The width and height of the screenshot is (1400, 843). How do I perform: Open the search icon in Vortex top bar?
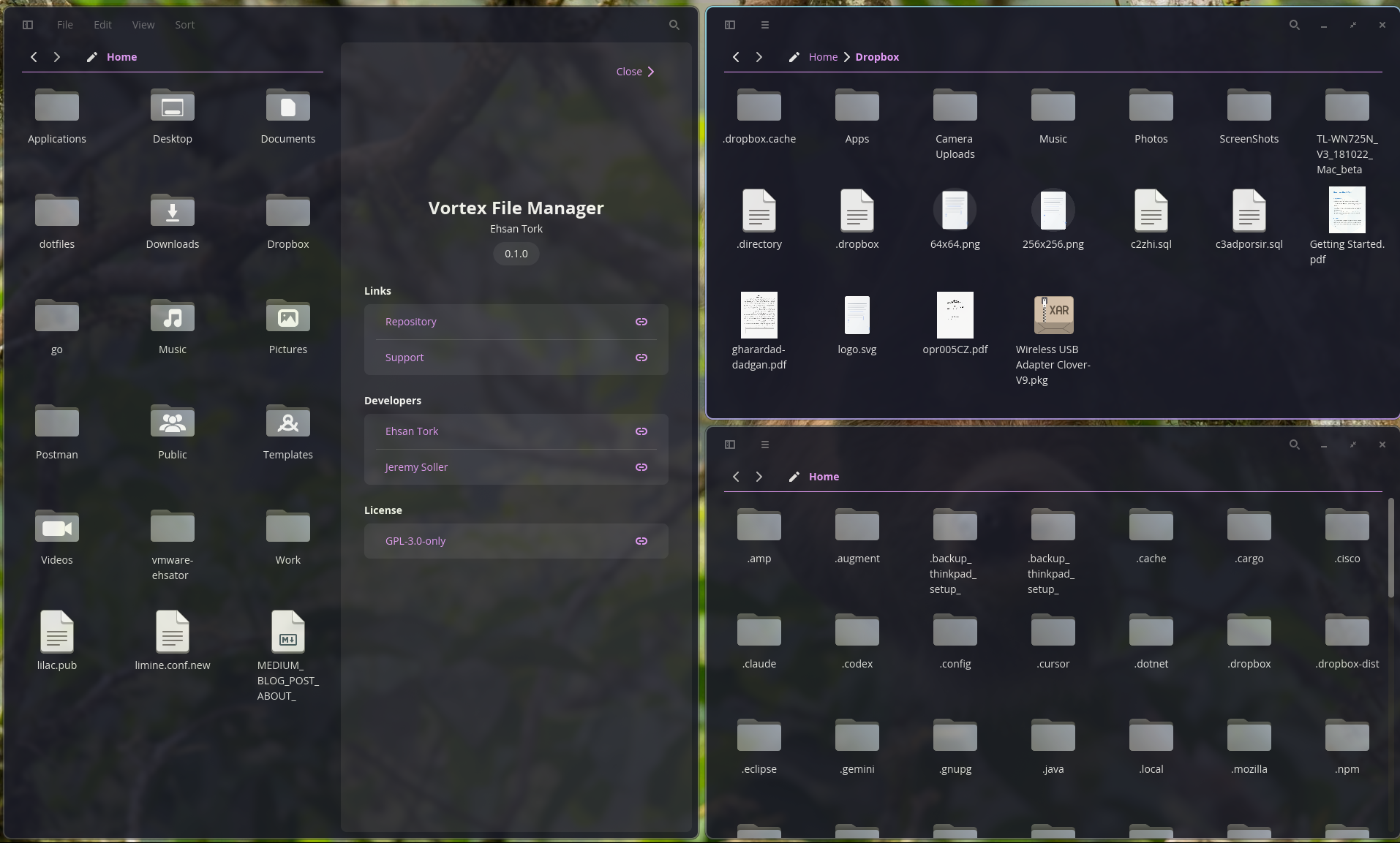pyautogui.click(x=674, y=25)
